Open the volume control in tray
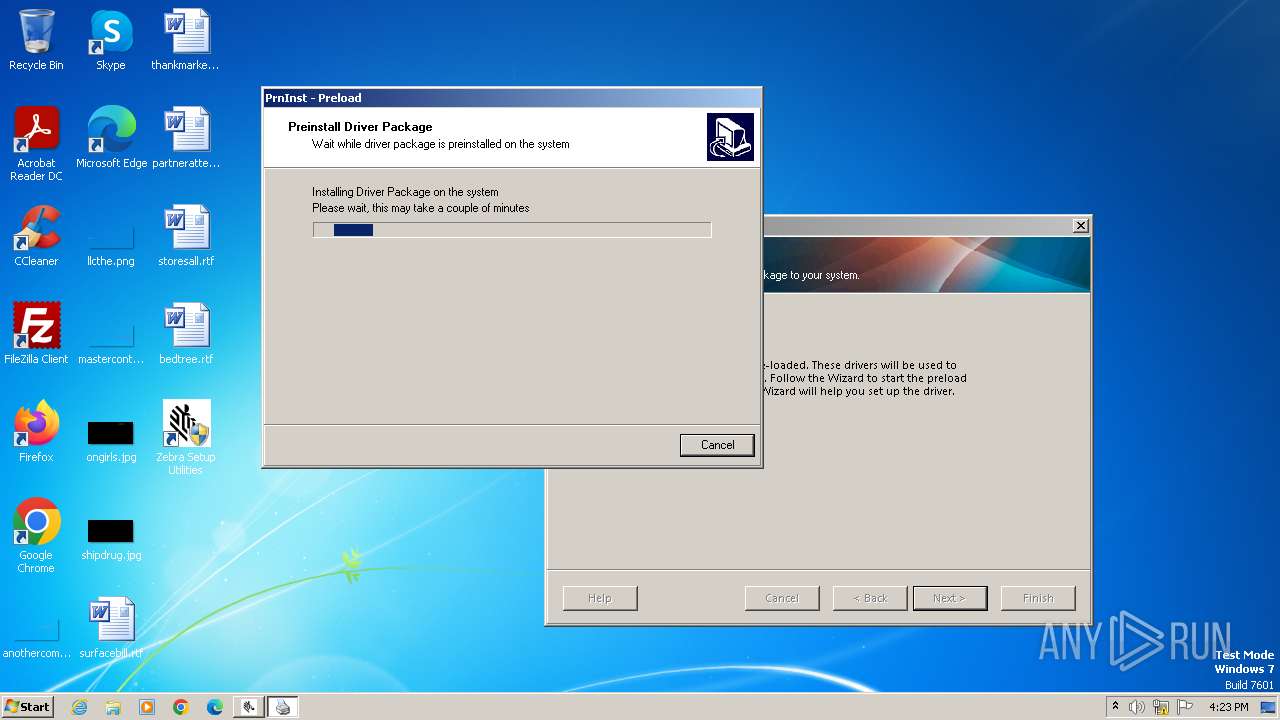The height and width of the screenshot is (720, 1280). (x=1137, y=707)
